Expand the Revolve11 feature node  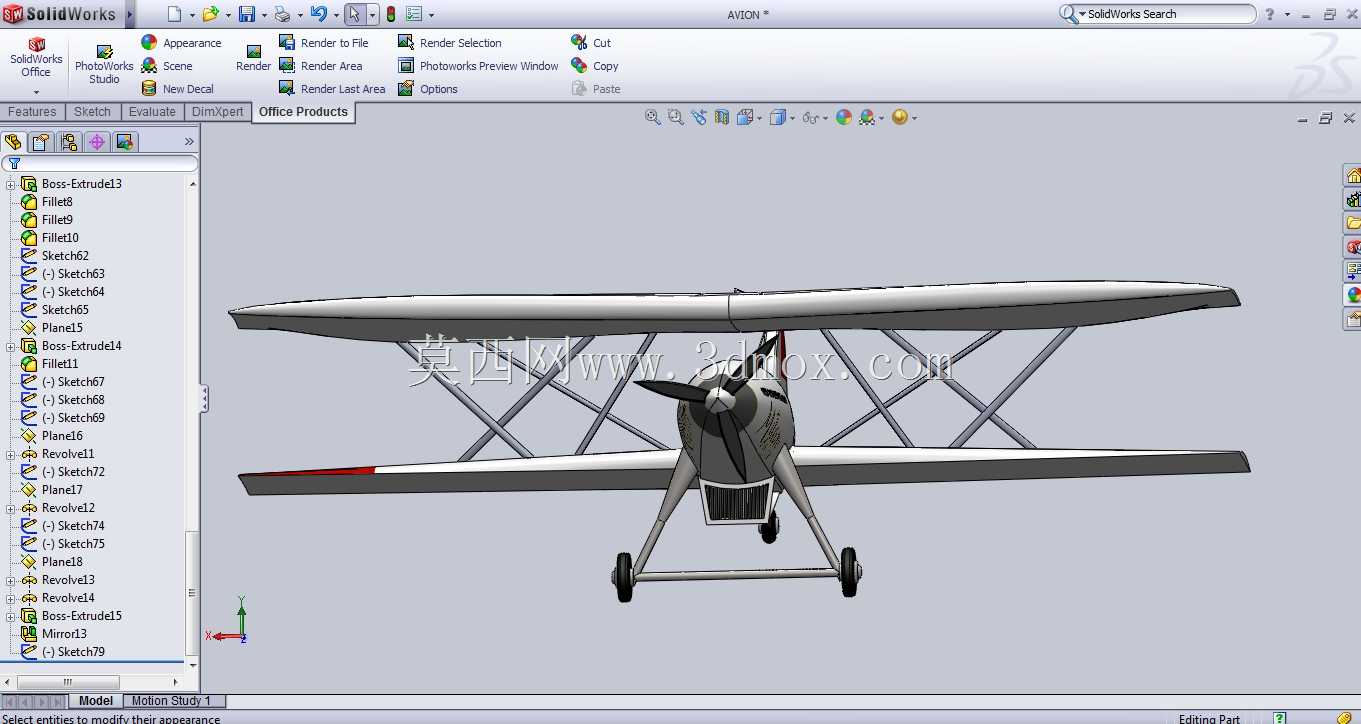pyautogui.click(x=11, y=454)
